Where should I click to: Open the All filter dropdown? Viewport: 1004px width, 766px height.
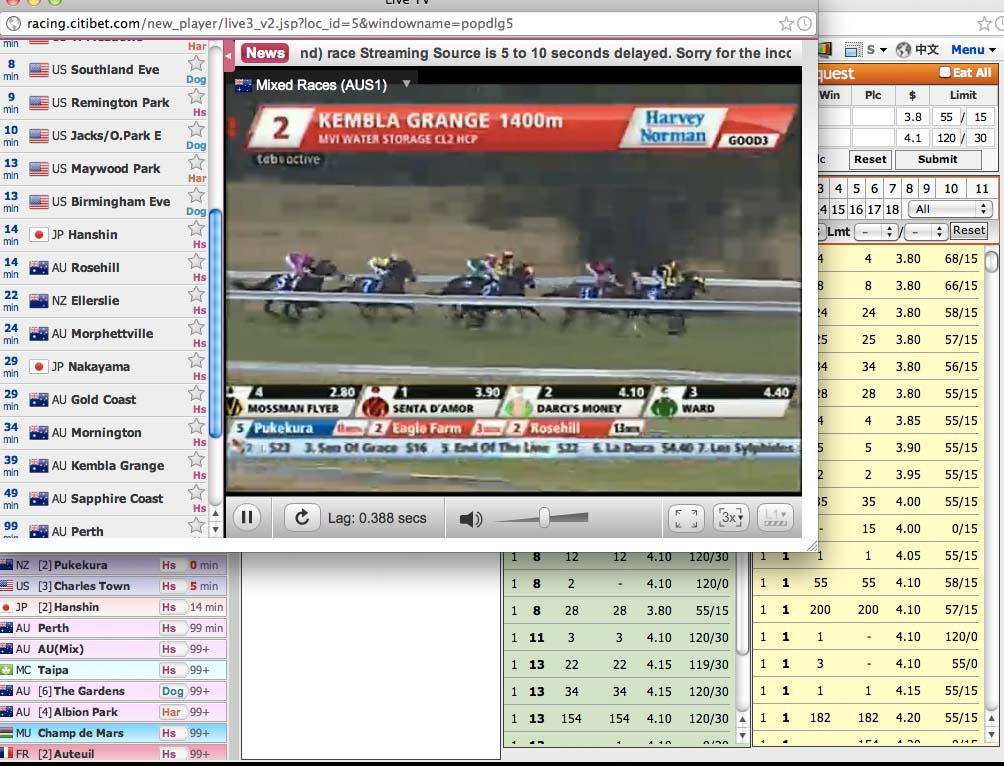(x=950, y=209)
